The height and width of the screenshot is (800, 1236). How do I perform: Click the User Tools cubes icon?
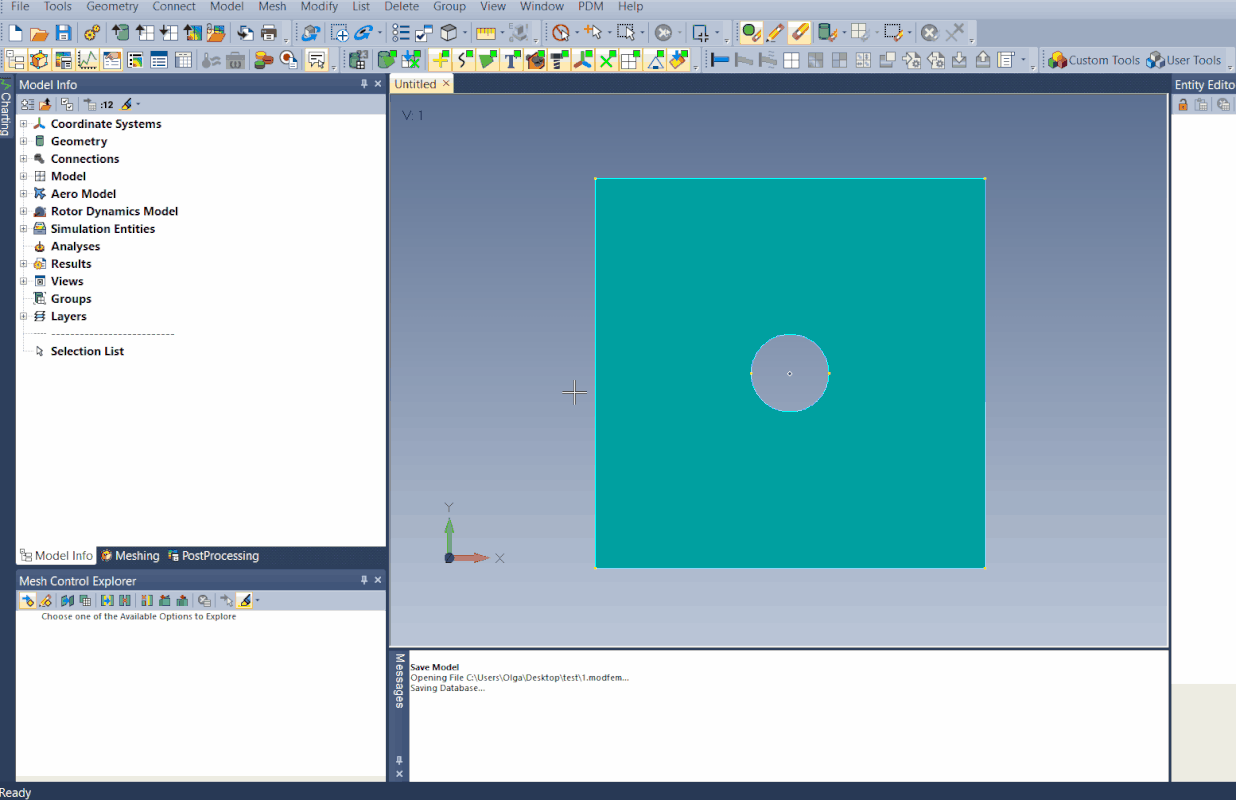(1156, 60)
